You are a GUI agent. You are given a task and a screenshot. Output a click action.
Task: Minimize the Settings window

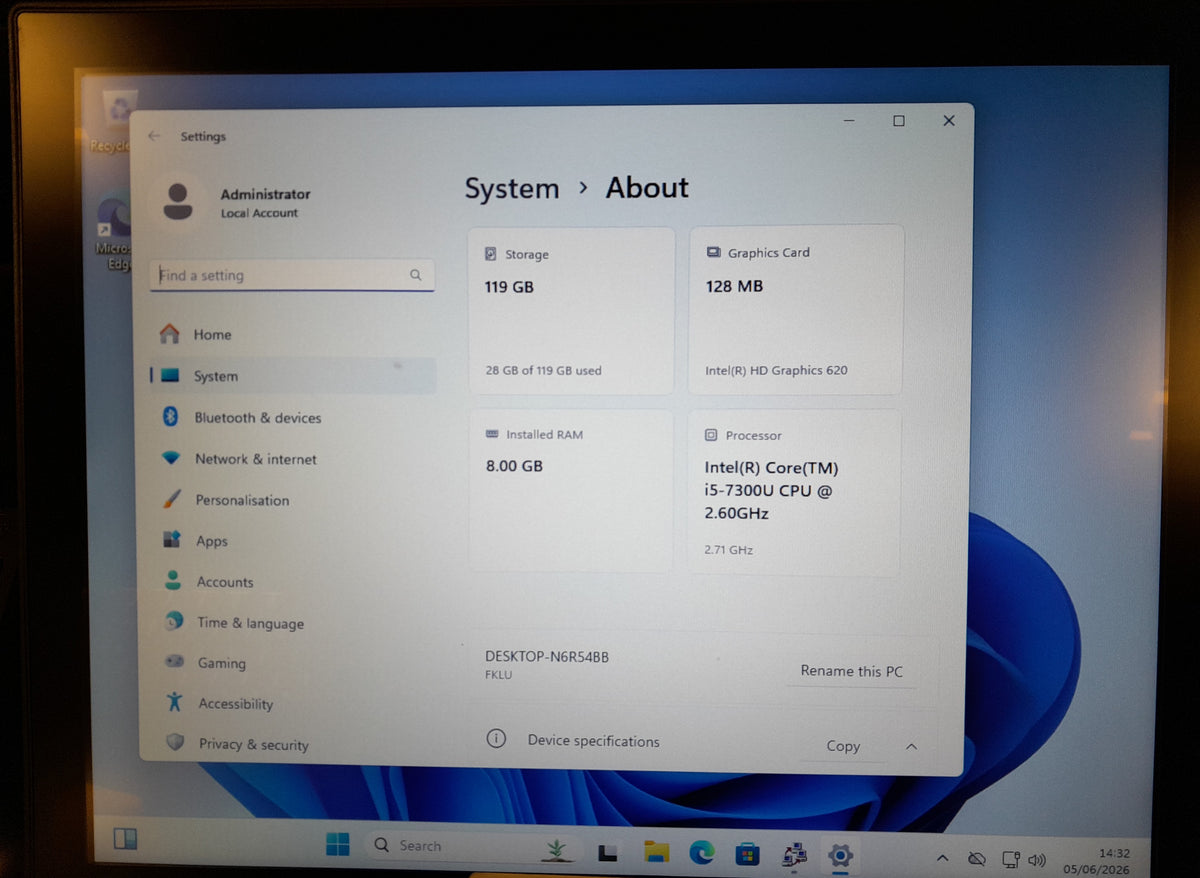pyautogui.click(x=849, y=121)
